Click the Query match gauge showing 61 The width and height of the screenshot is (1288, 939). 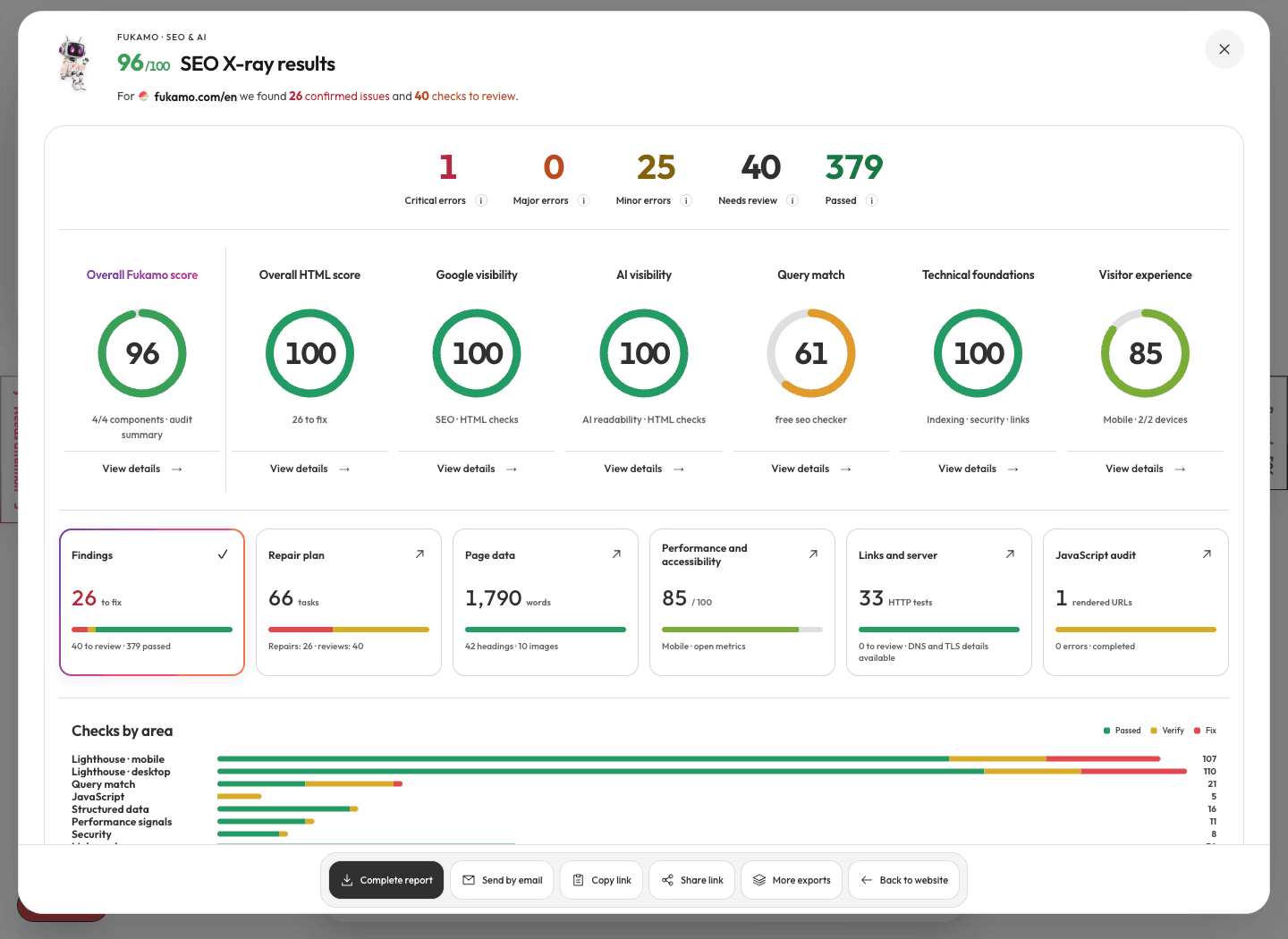tap(811, 353)
